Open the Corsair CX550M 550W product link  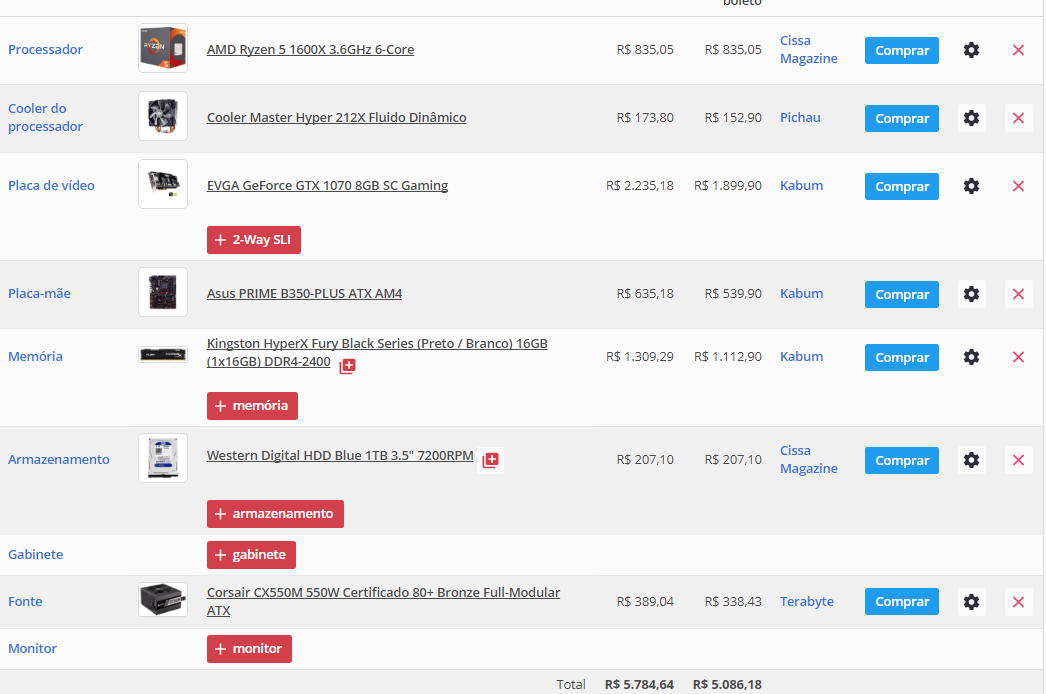(383, 601)
